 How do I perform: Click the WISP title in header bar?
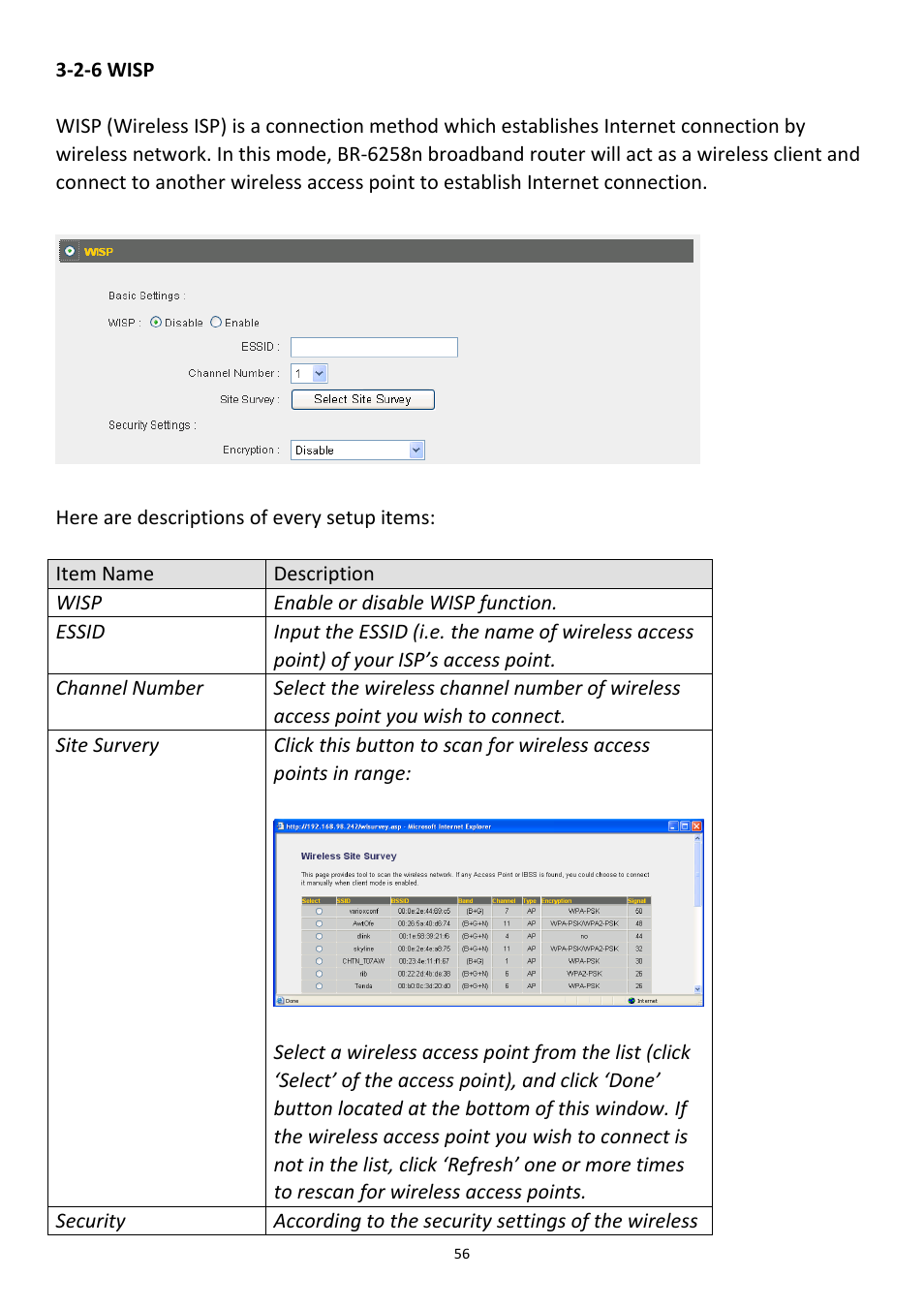pyautogui.click(x=98, y=252)
